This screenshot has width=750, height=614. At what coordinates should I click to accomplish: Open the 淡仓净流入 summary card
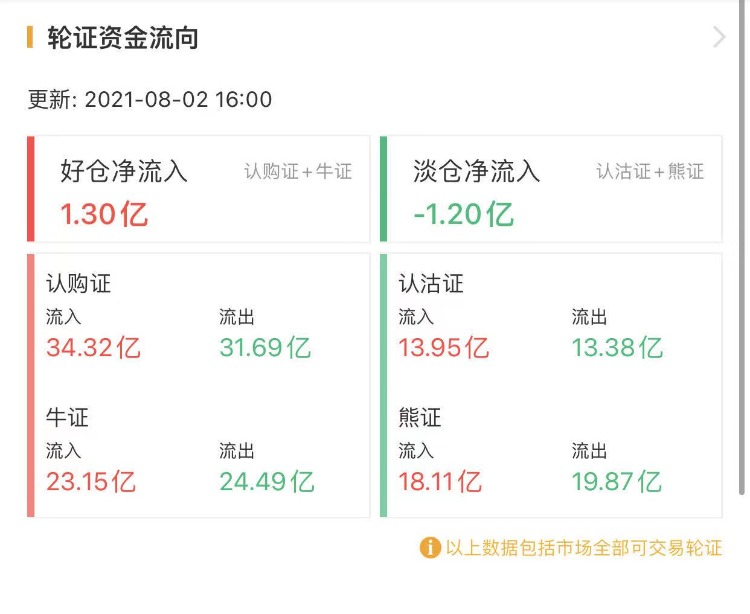[x=552, y=190]
